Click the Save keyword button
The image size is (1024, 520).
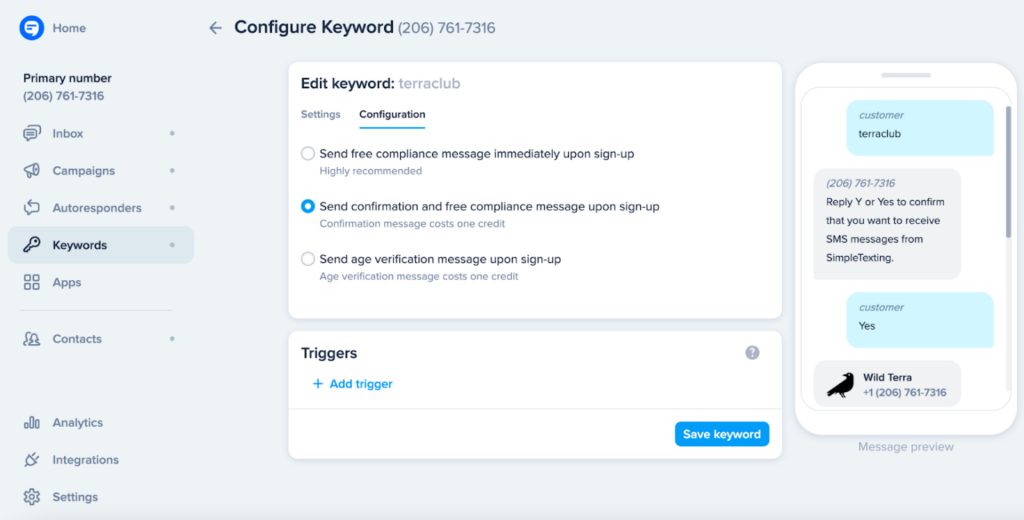pyautogui.click(x=721, y=434)
